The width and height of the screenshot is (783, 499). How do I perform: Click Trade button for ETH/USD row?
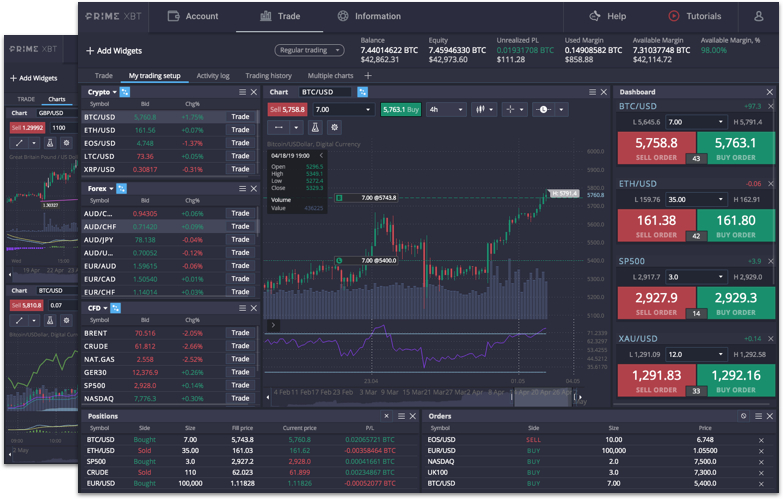pyautogui.click(x=240, y=130)
